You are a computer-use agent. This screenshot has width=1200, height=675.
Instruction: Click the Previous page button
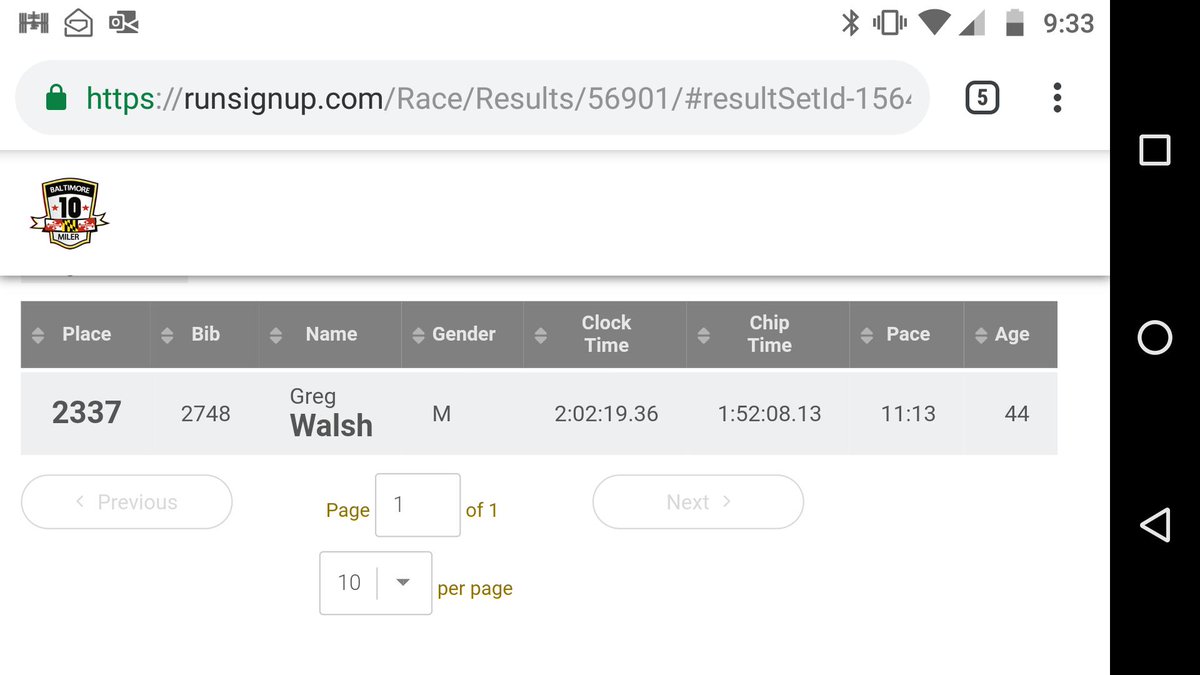(127, 502)
